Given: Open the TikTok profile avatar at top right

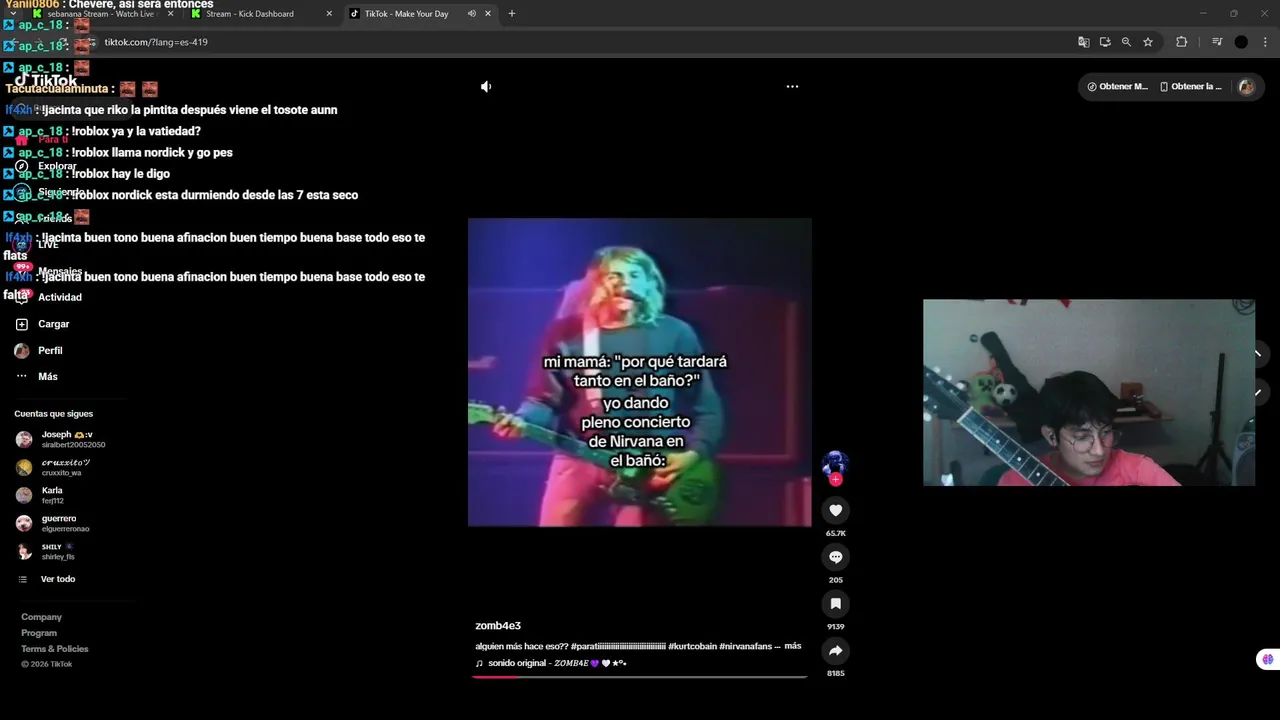Looking at the screenshot, I should tap(1246, 87).
